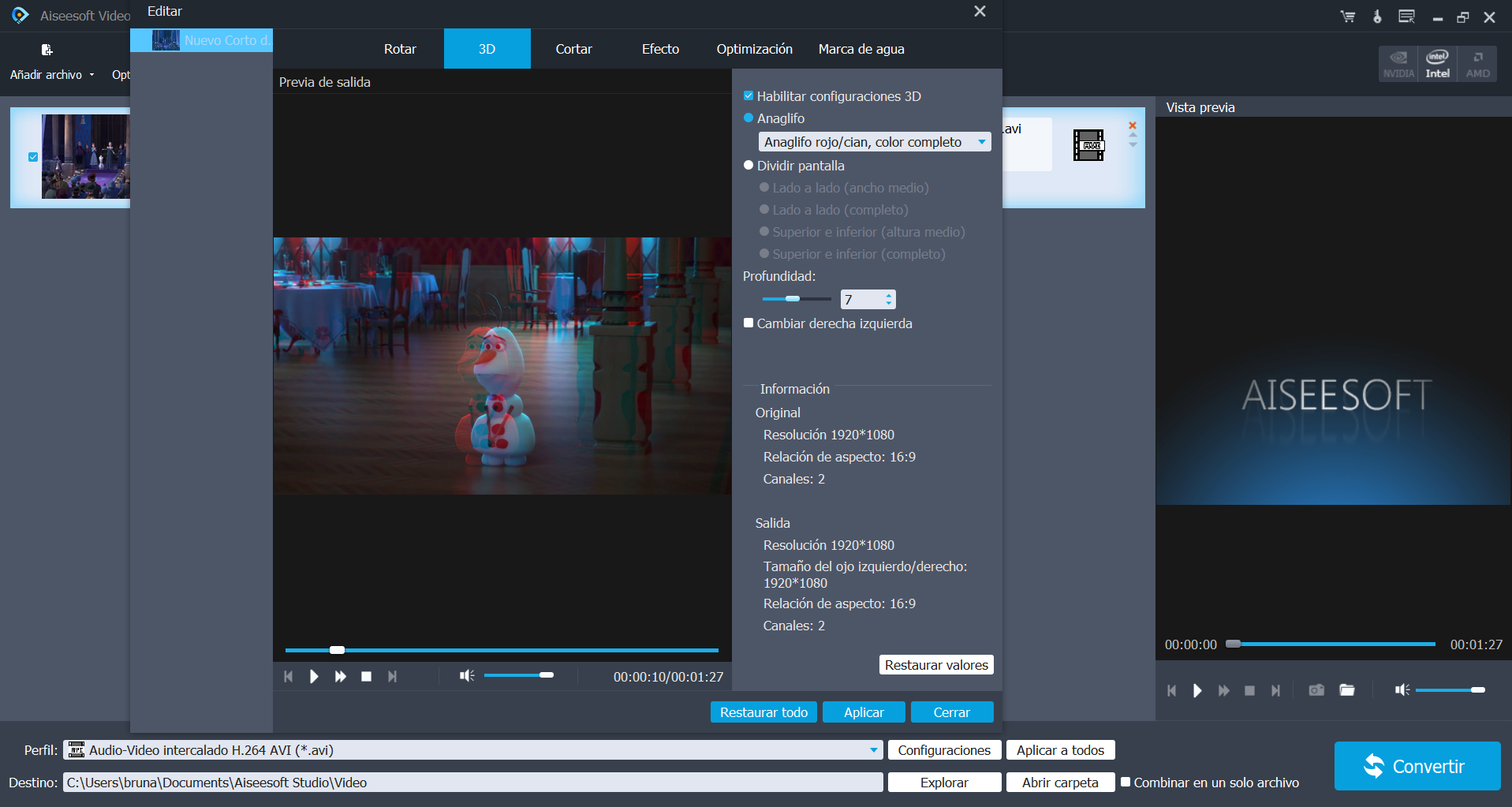Image resolution: width=1512 pixels, height=807 pixels.
Task: Click the Aplicar a todos button
Action: point(1060,750)
